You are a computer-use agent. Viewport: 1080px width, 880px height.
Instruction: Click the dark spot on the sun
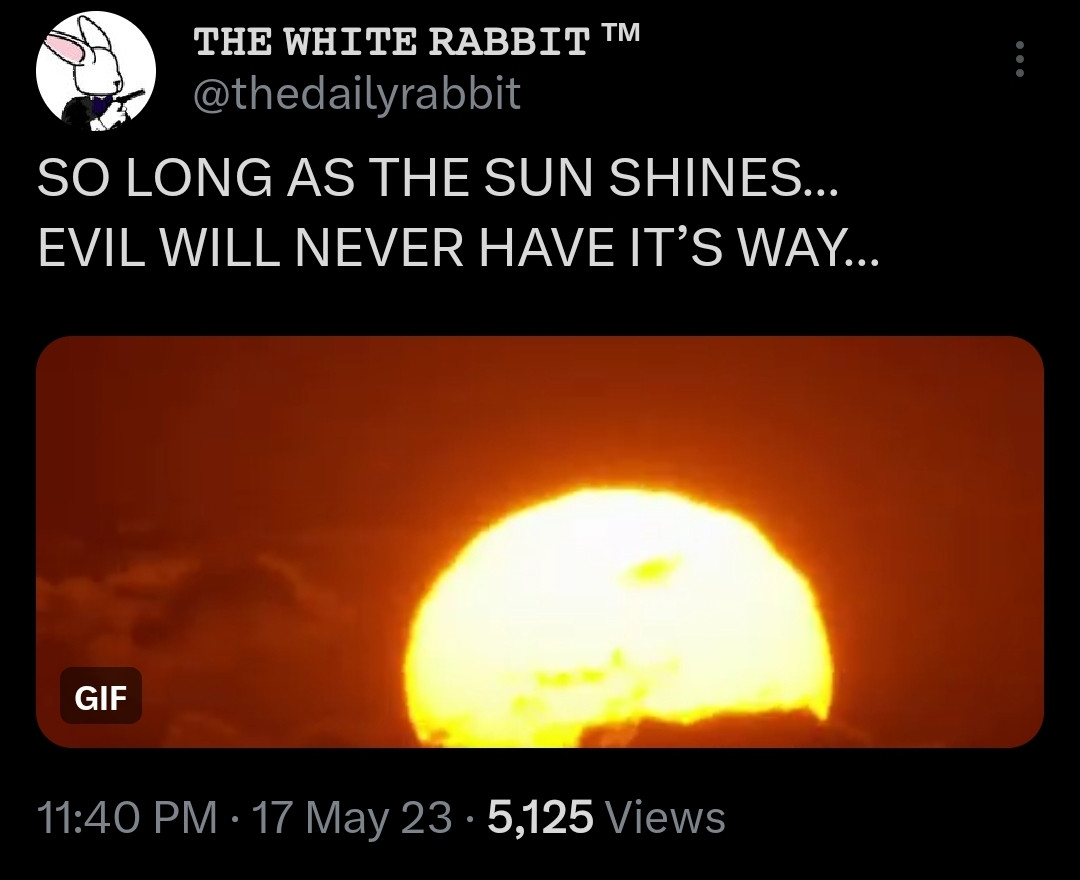pos(652,570)
